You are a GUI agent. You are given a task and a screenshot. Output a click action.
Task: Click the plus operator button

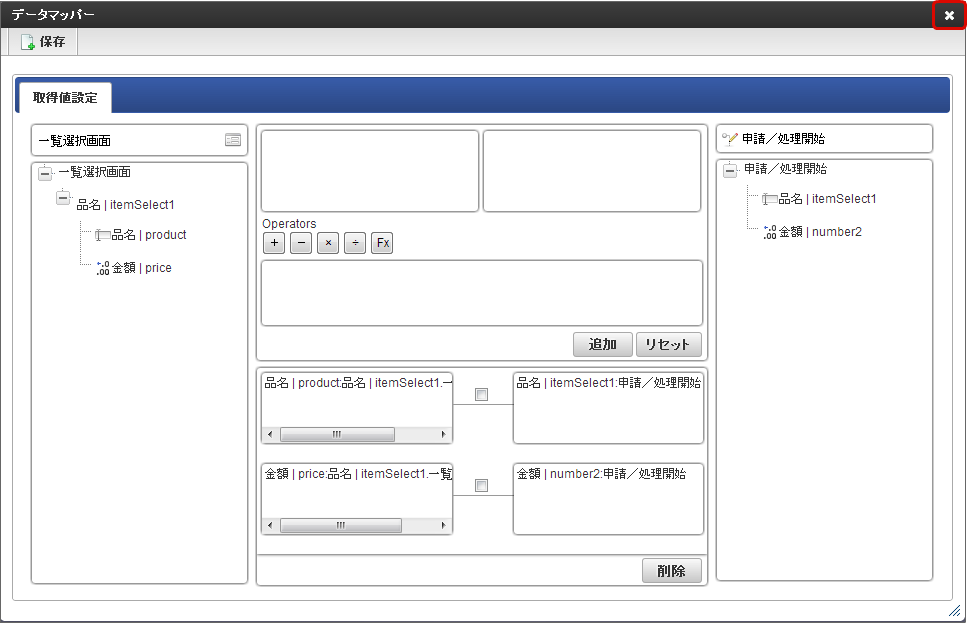click(x=274, y=243)
